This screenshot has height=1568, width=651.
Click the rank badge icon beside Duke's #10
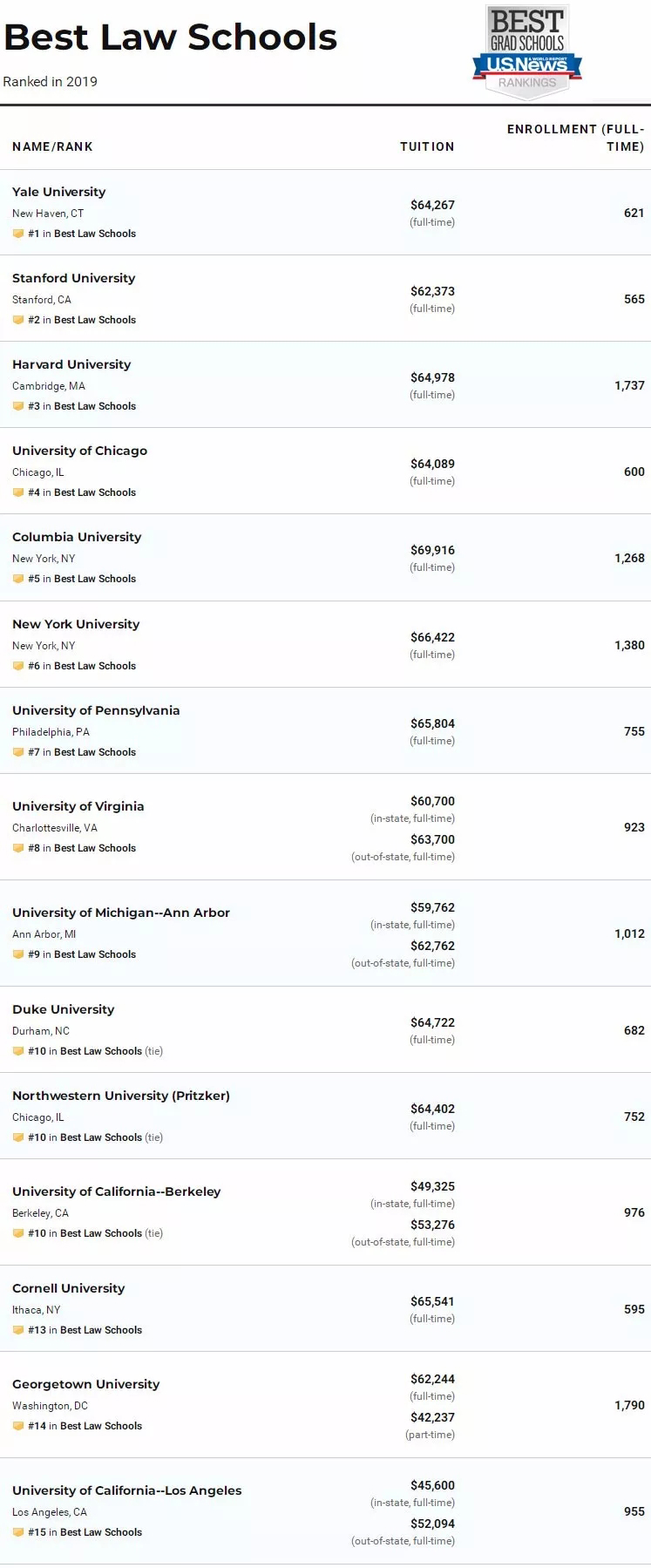(18, 1051)
